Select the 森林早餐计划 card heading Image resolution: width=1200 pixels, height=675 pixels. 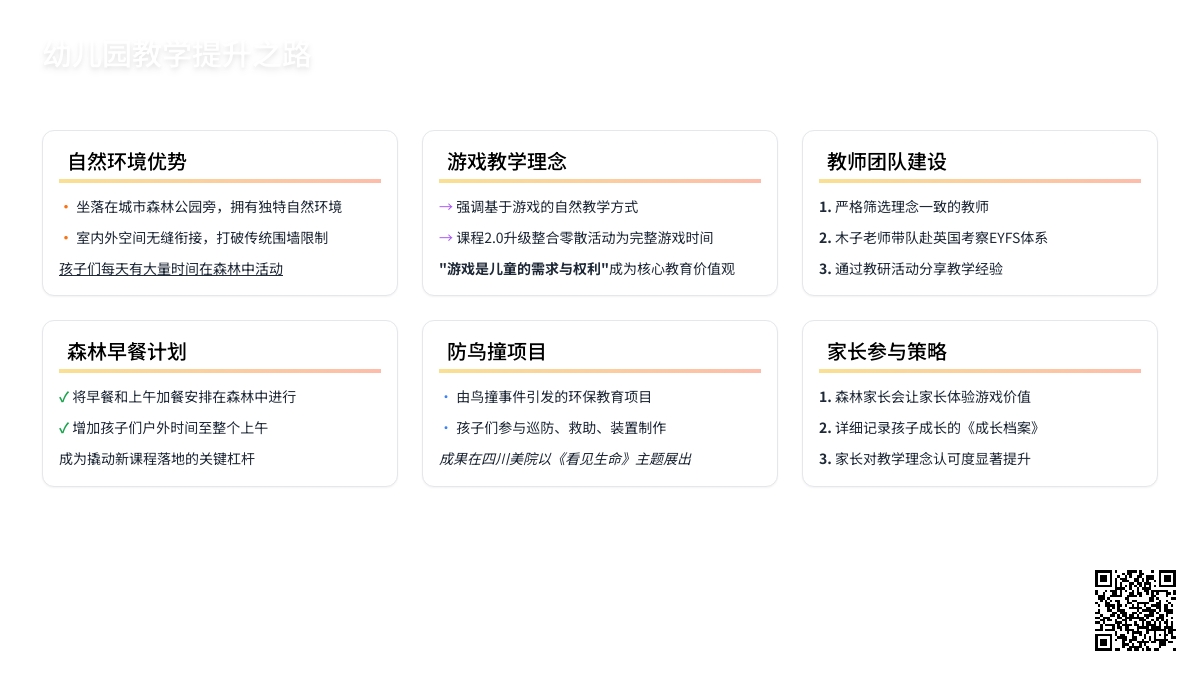(x=127, y=351)
